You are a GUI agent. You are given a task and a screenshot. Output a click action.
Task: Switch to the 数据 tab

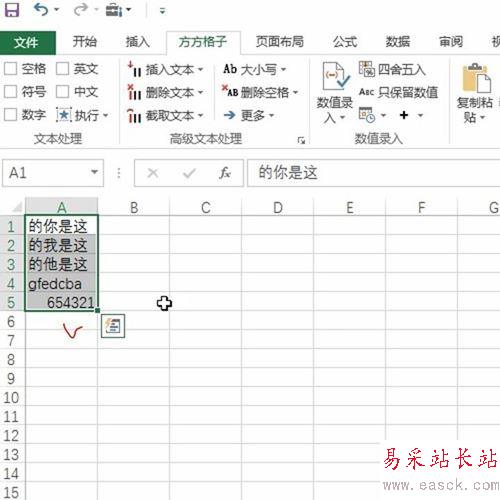398,42
